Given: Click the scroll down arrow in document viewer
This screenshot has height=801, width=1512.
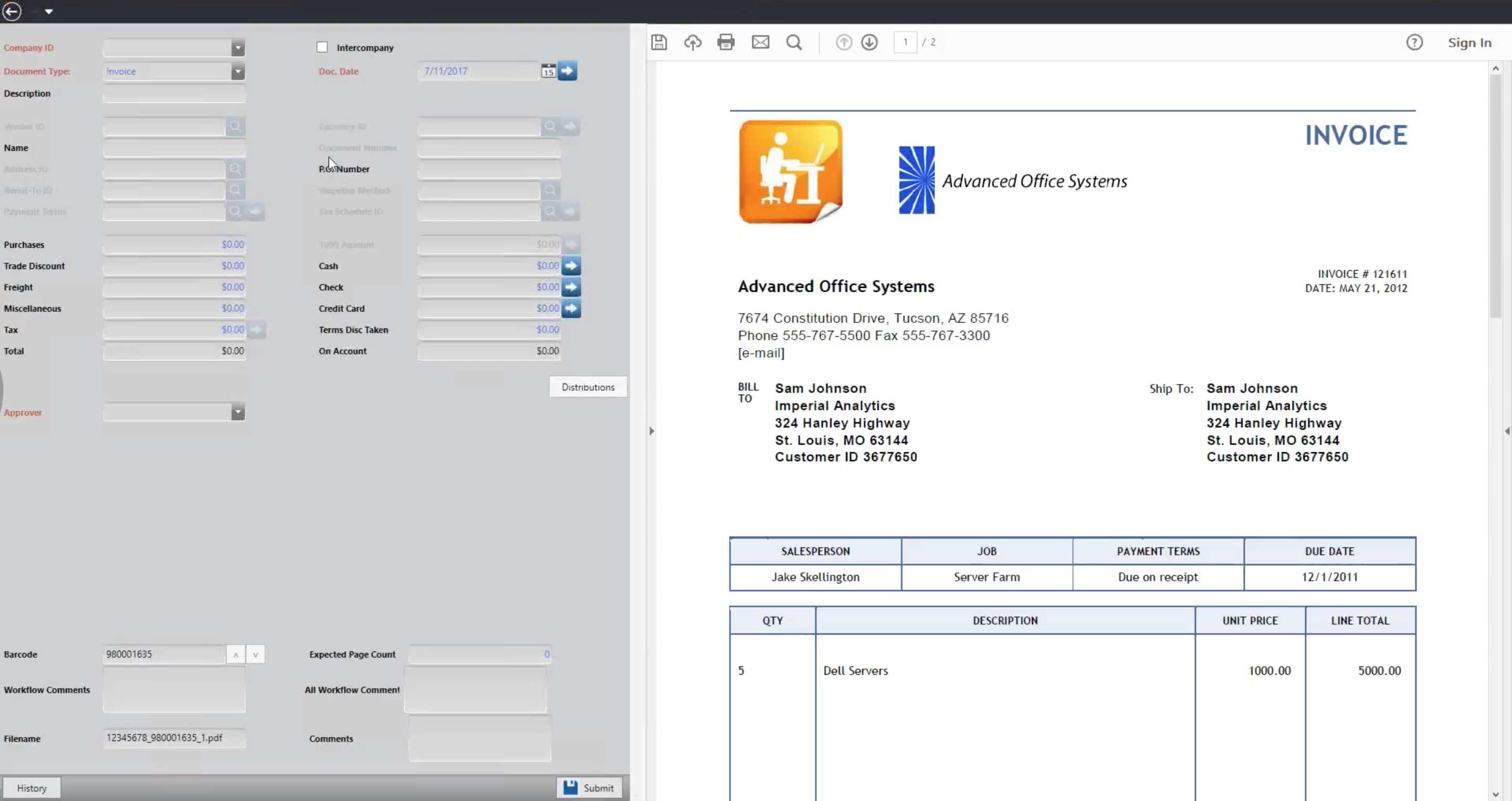Looking at the screenshot, I should coord(1495,795).
